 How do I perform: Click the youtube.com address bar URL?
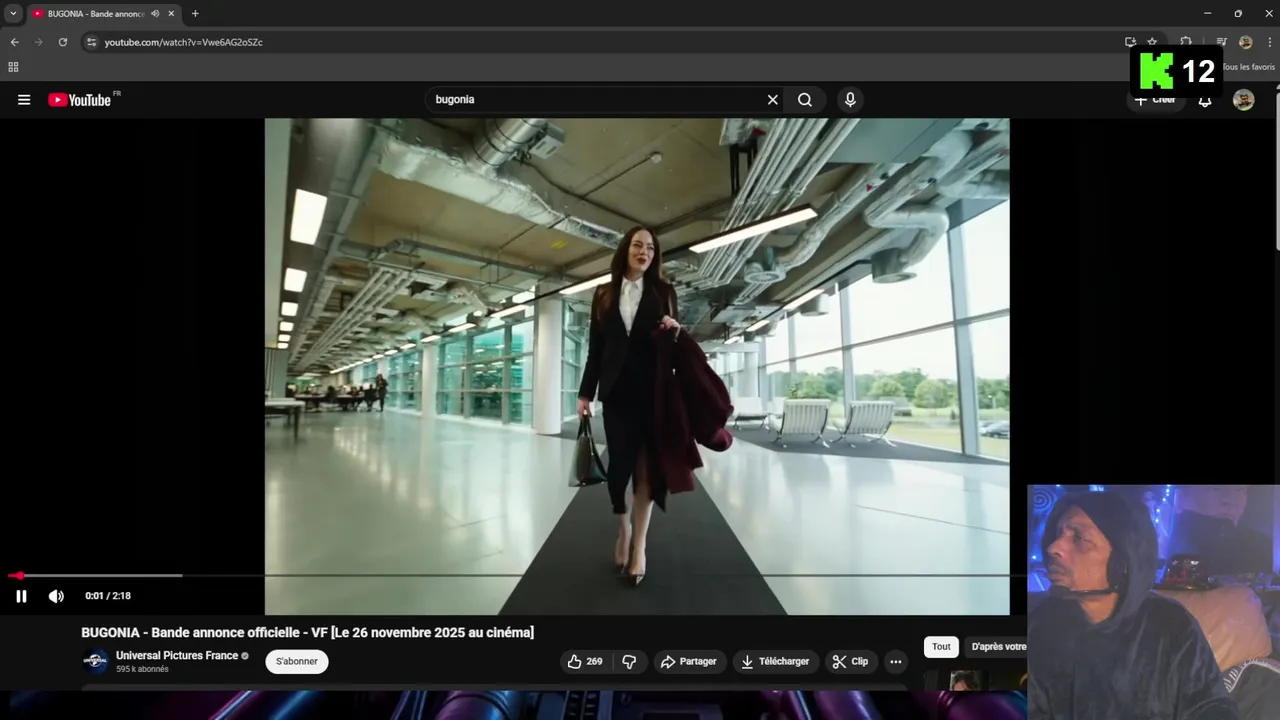[184, 42]
